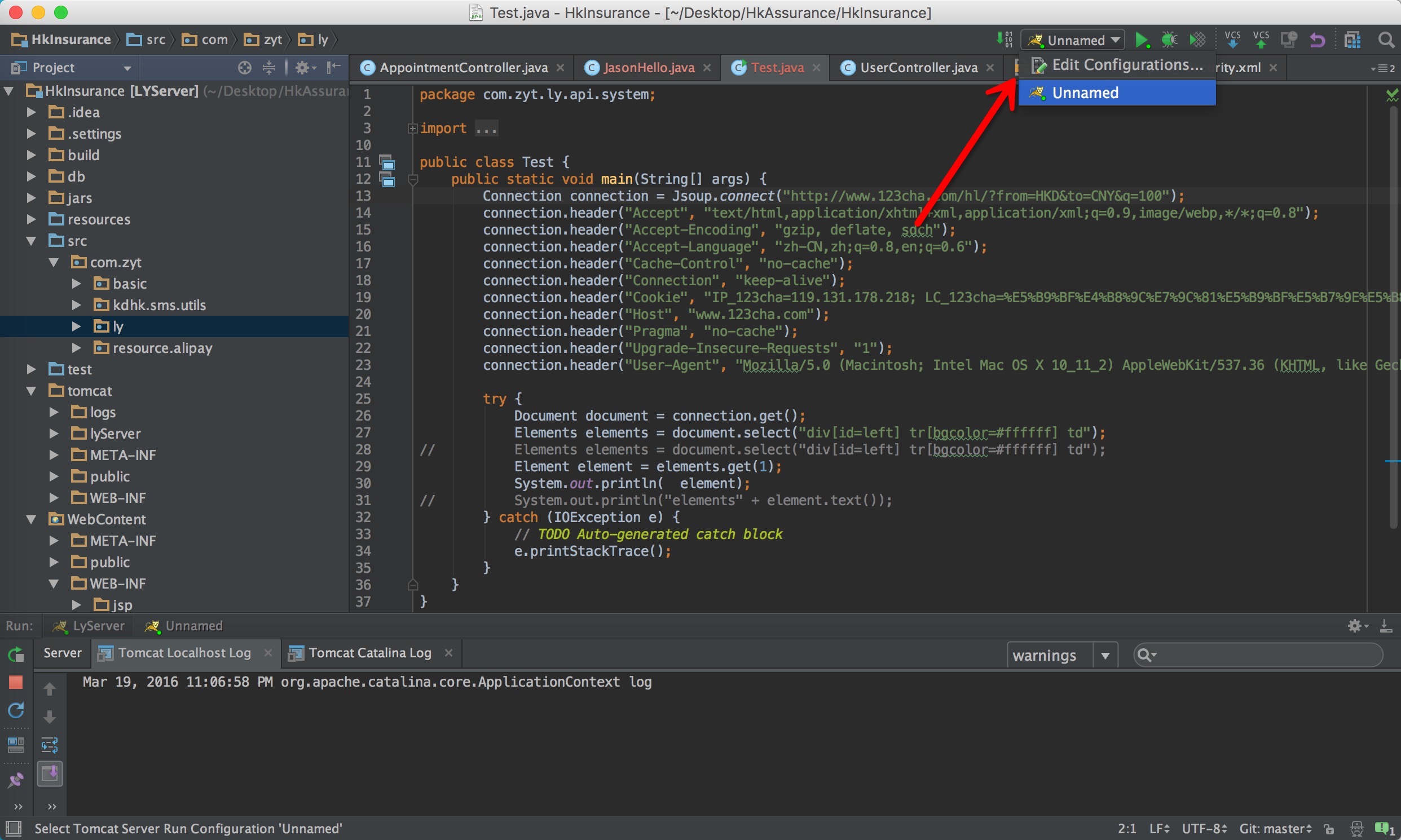Click the HkInsurance breadcrumb

click(61, 39)
